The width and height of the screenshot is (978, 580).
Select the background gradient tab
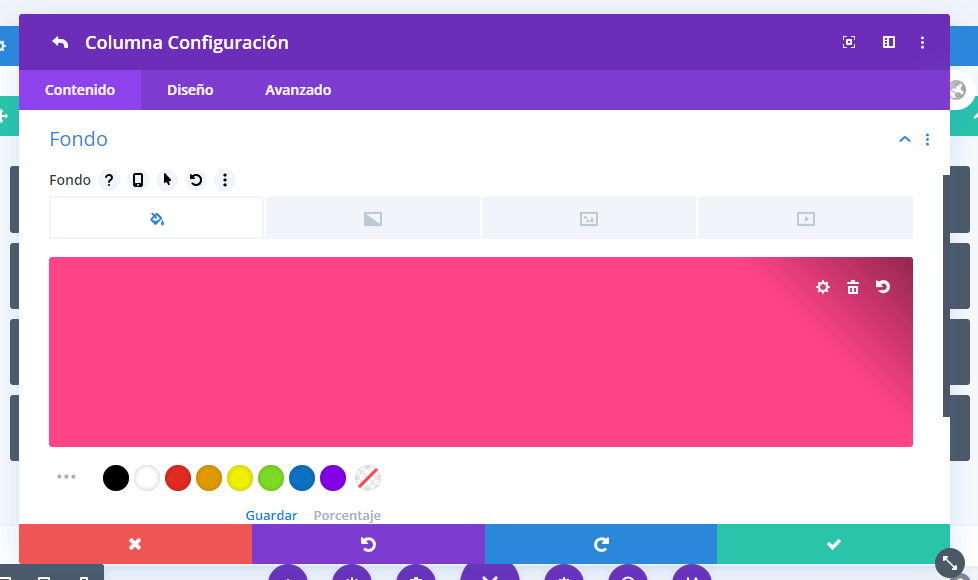373,218
